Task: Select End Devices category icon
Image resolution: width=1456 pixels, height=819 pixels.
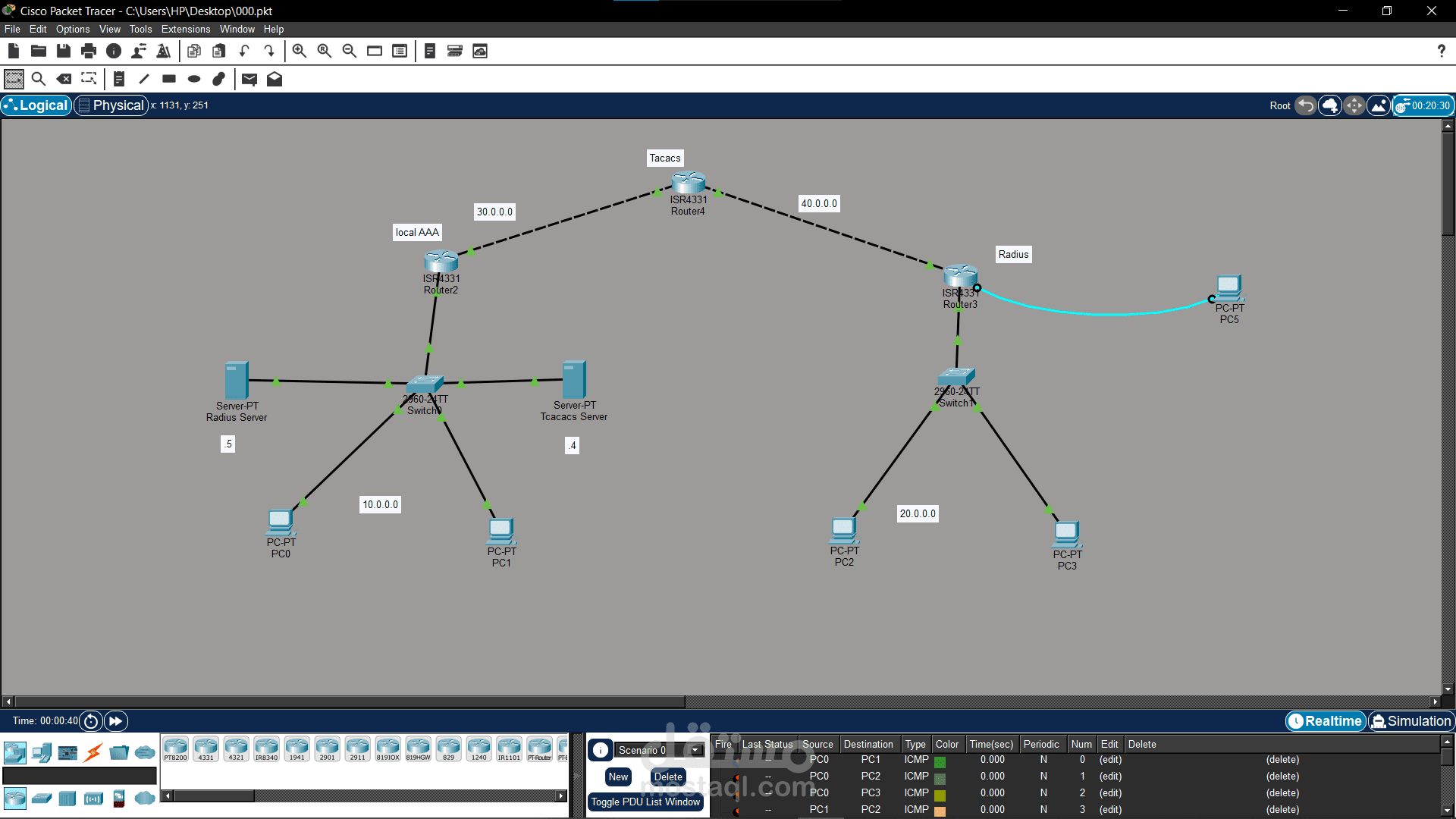Action: (x=41, y=752)
